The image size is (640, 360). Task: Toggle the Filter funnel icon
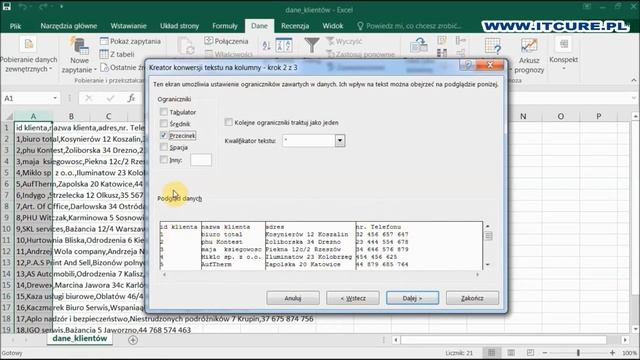click(312, 45)
